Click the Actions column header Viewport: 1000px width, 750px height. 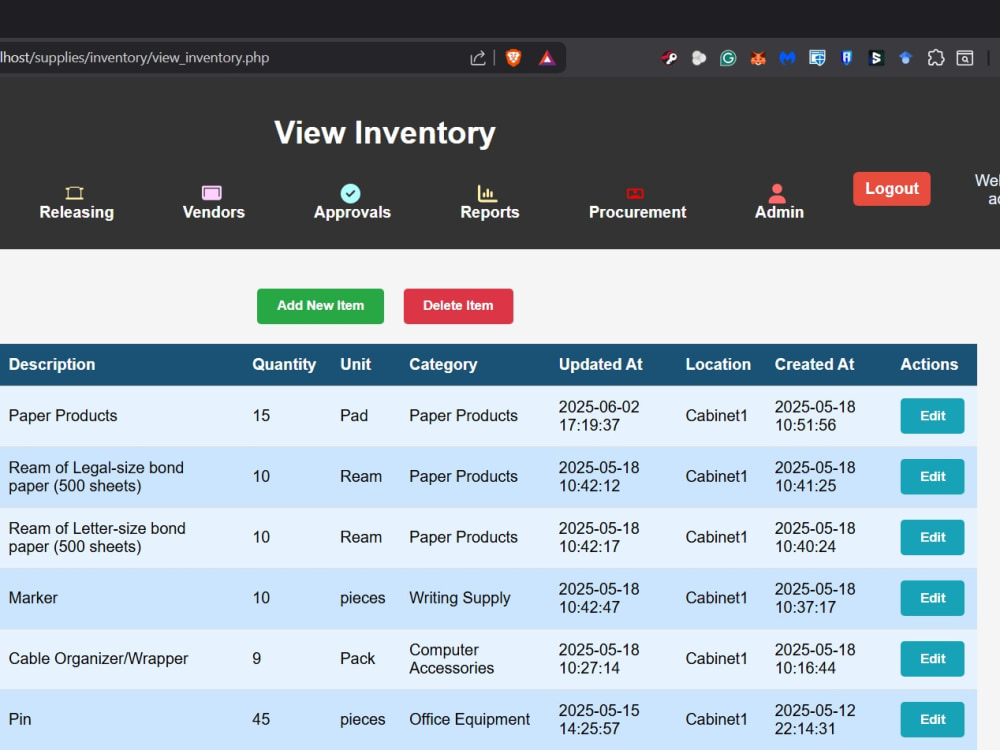pos(929,364)
